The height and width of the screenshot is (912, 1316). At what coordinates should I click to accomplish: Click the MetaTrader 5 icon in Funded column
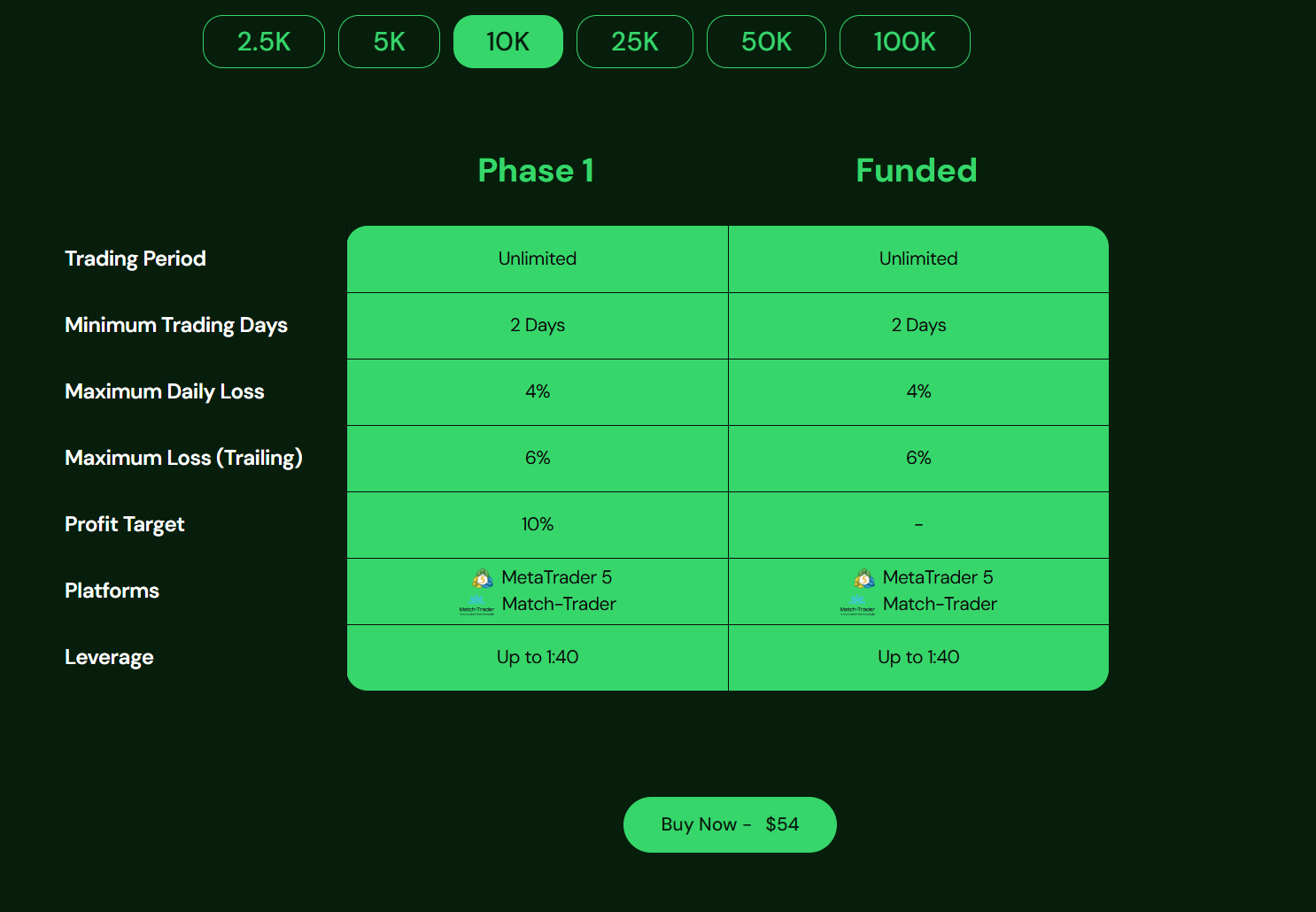click(864, 579)
